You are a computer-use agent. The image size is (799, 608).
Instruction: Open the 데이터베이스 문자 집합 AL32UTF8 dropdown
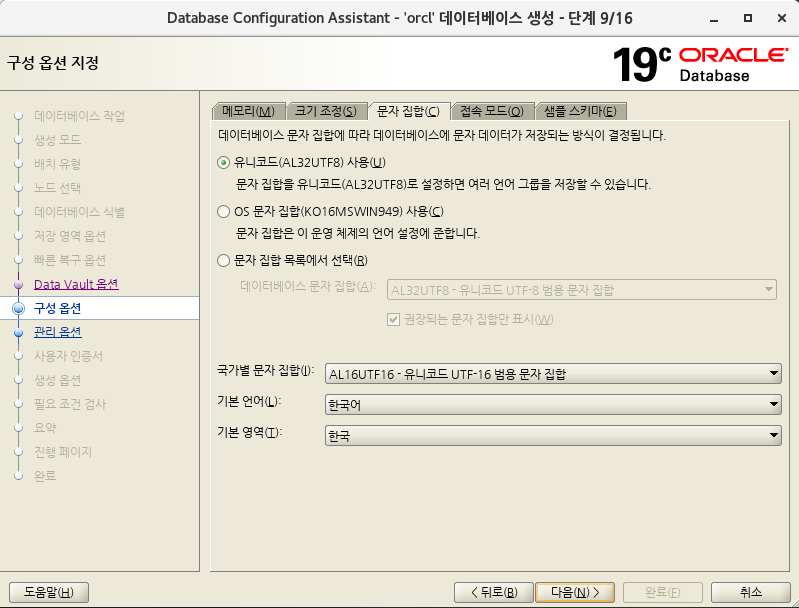point(582,290)
